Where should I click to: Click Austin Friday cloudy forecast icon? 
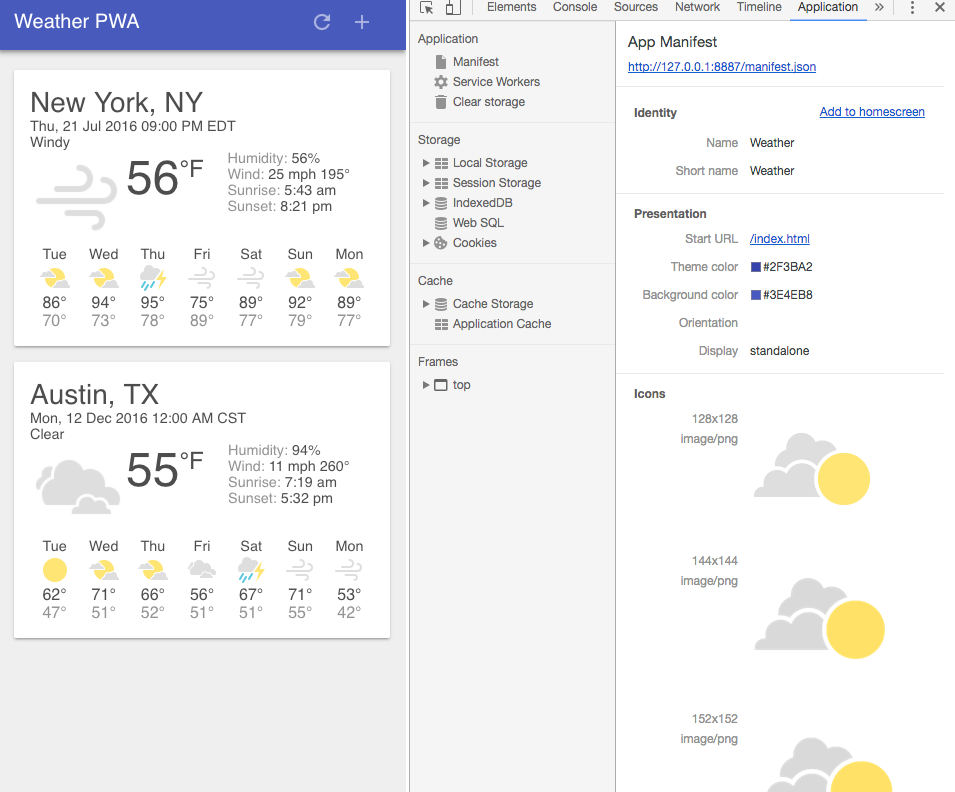pyautogui.click(x=202, y=570)
